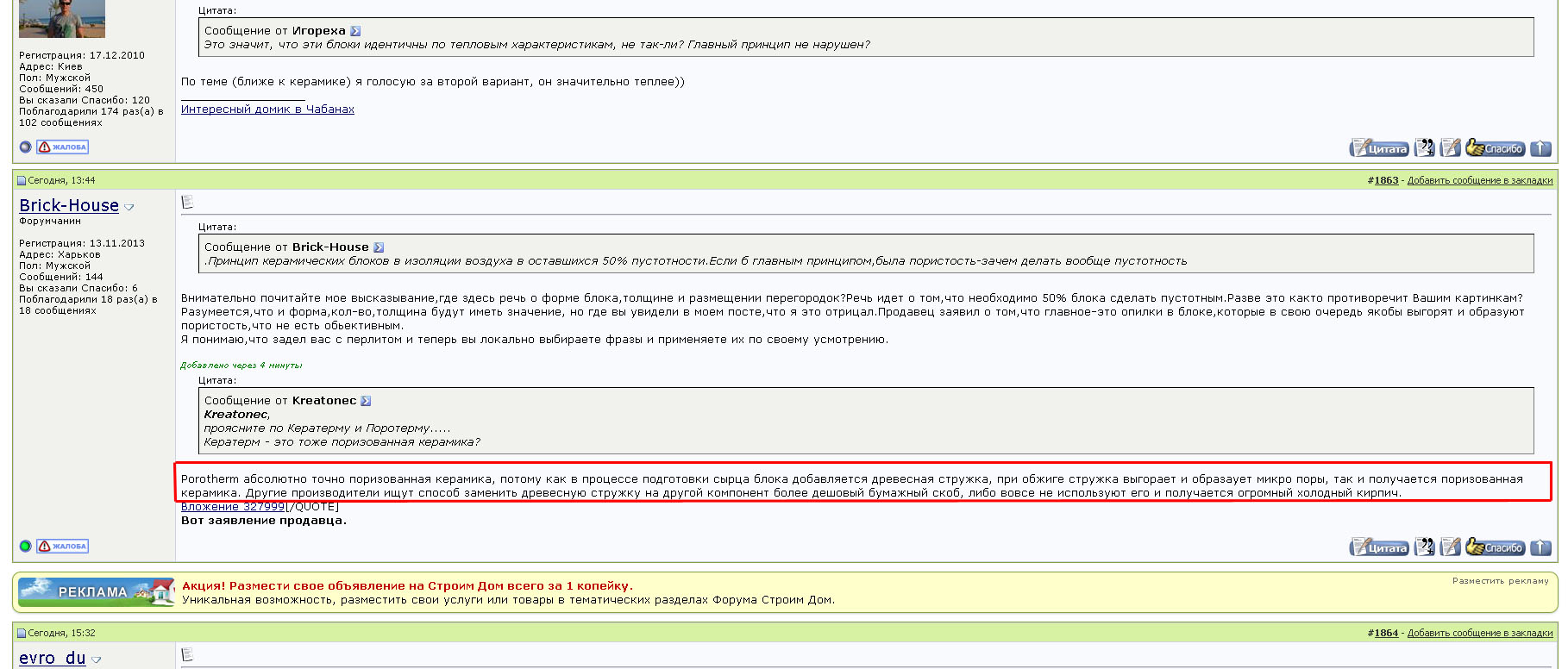Click post status icon beside Сегодня, 15:32
Image resolution: width=1568 pixels, height=669 pixels.
(22, 634)
